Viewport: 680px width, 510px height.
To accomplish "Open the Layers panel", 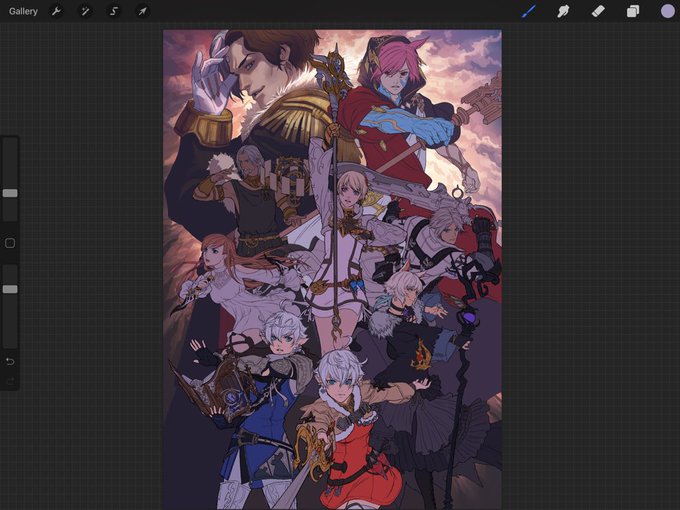I will tap(633, 11).
